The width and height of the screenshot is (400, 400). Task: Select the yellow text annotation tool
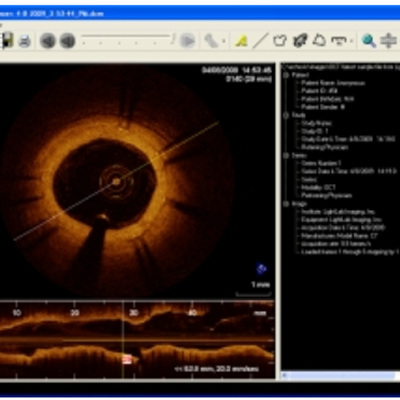point(241,41)
